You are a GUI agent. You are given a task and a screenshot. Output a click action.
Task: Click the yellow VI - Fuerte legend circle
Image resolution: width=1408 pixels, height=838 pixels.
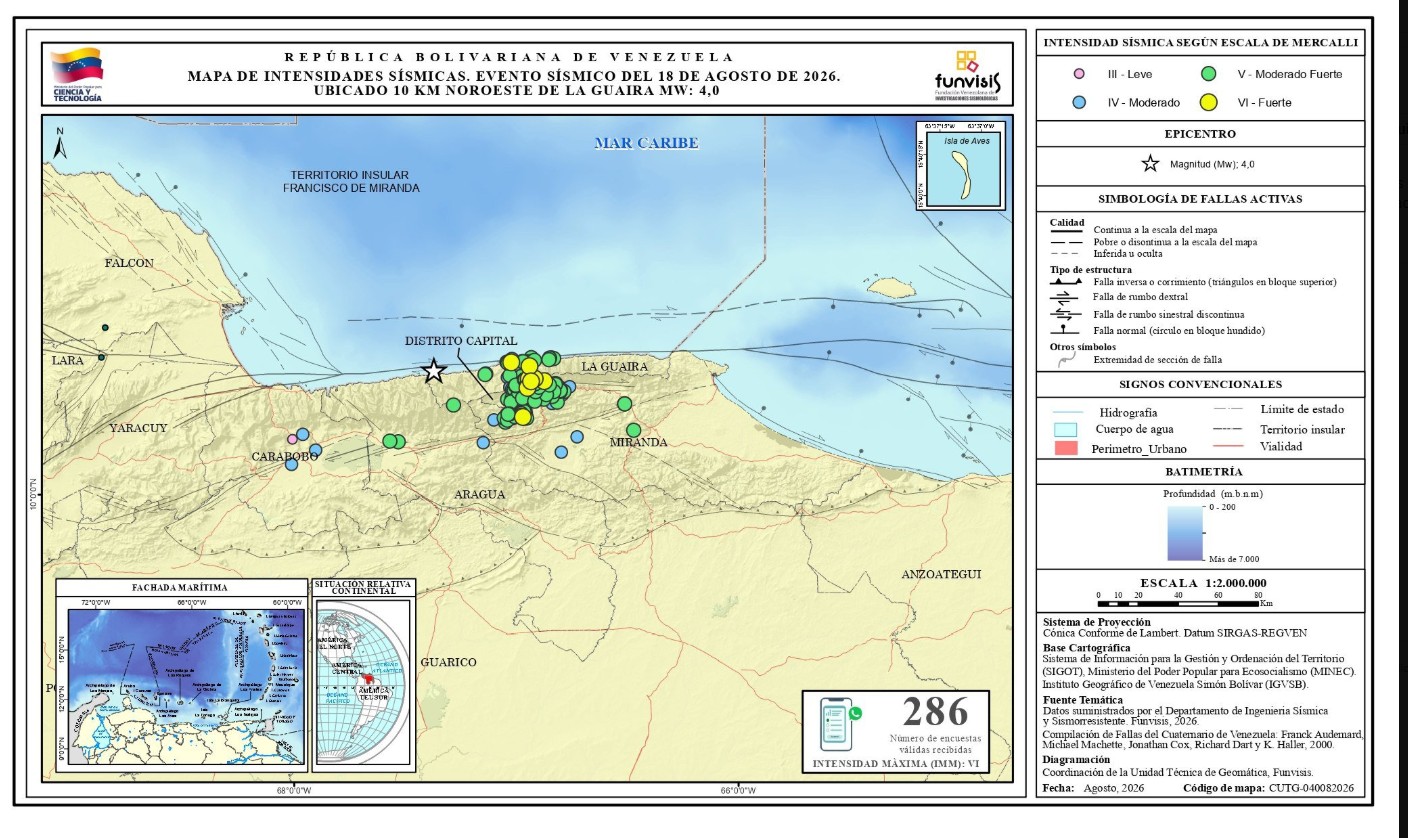point(1208,102)
